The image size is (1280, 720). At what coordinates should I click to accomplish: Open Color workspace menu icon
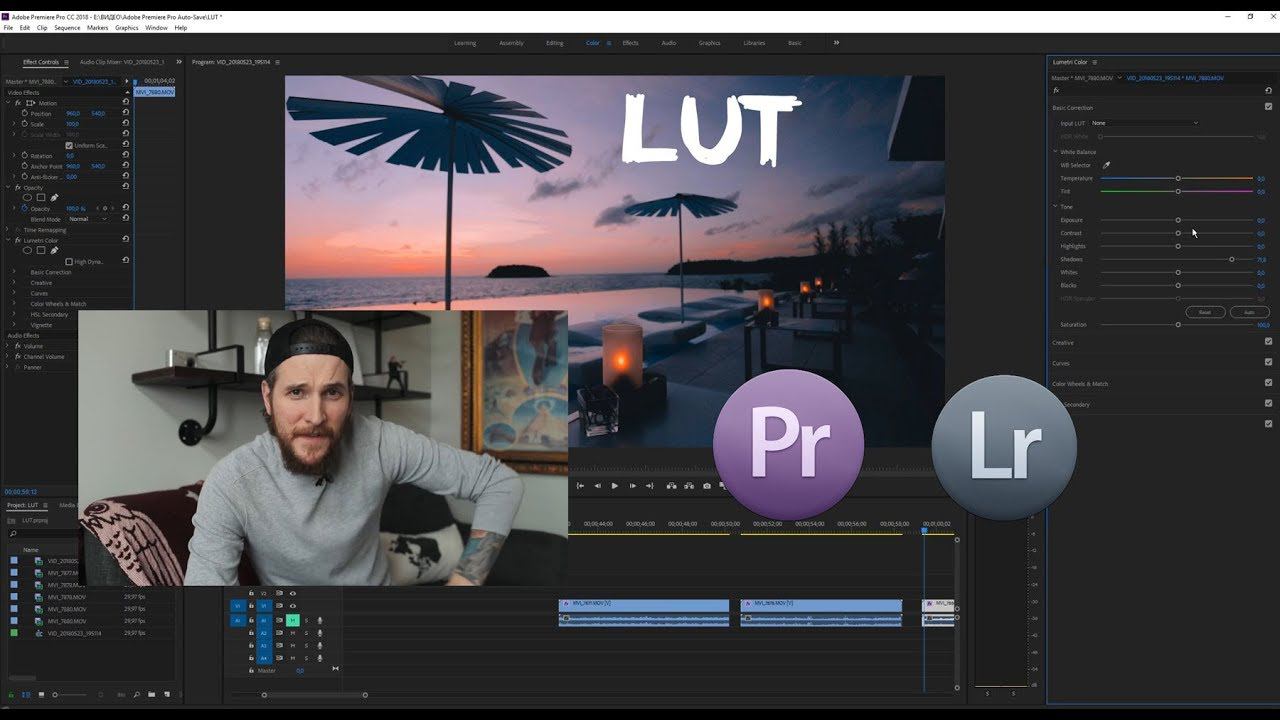[609, 43]
